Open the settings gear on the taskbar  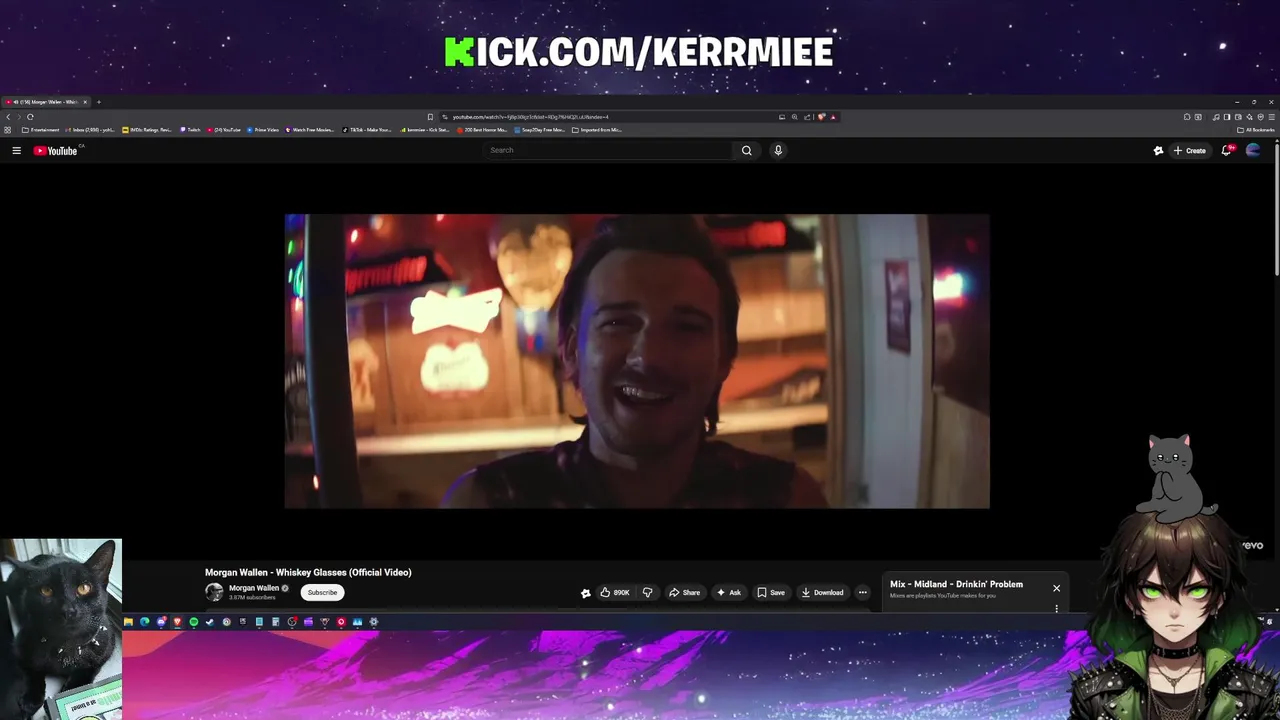[x=374, y=622]
